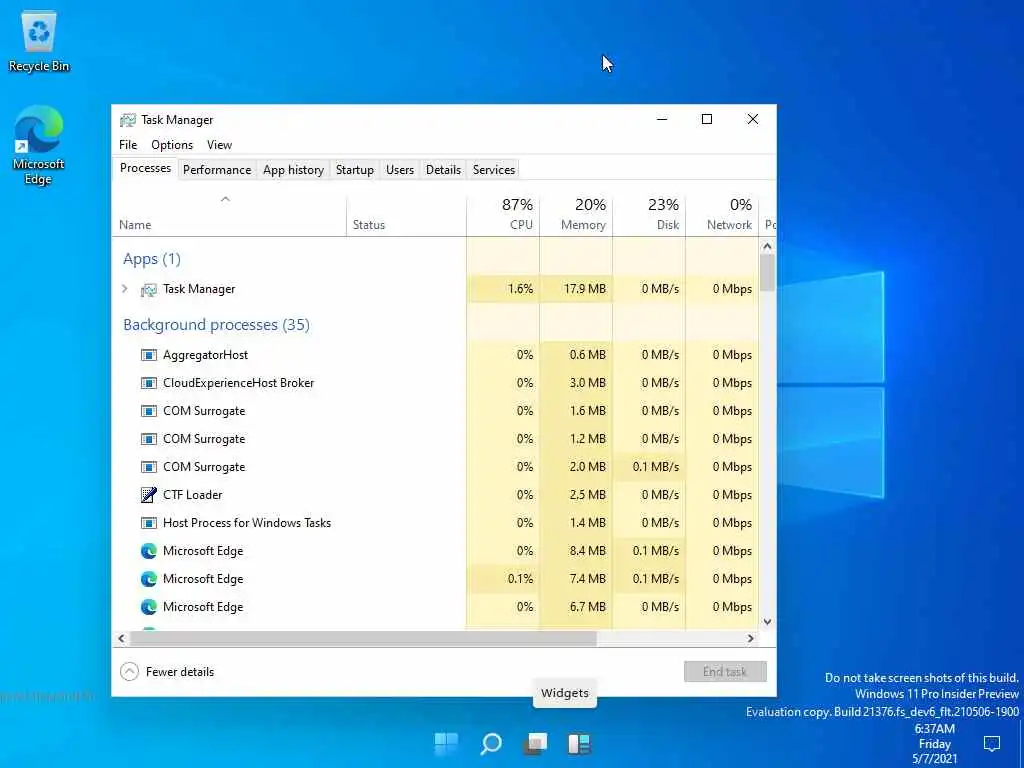The image size is (1024, 768).
Task: Click the Task Manager title bar icon
Action: [128, 120]
